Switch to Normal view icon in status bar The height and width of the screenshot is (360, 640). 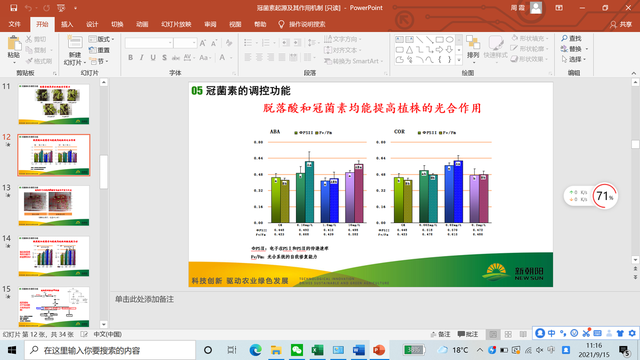(493, 334)
